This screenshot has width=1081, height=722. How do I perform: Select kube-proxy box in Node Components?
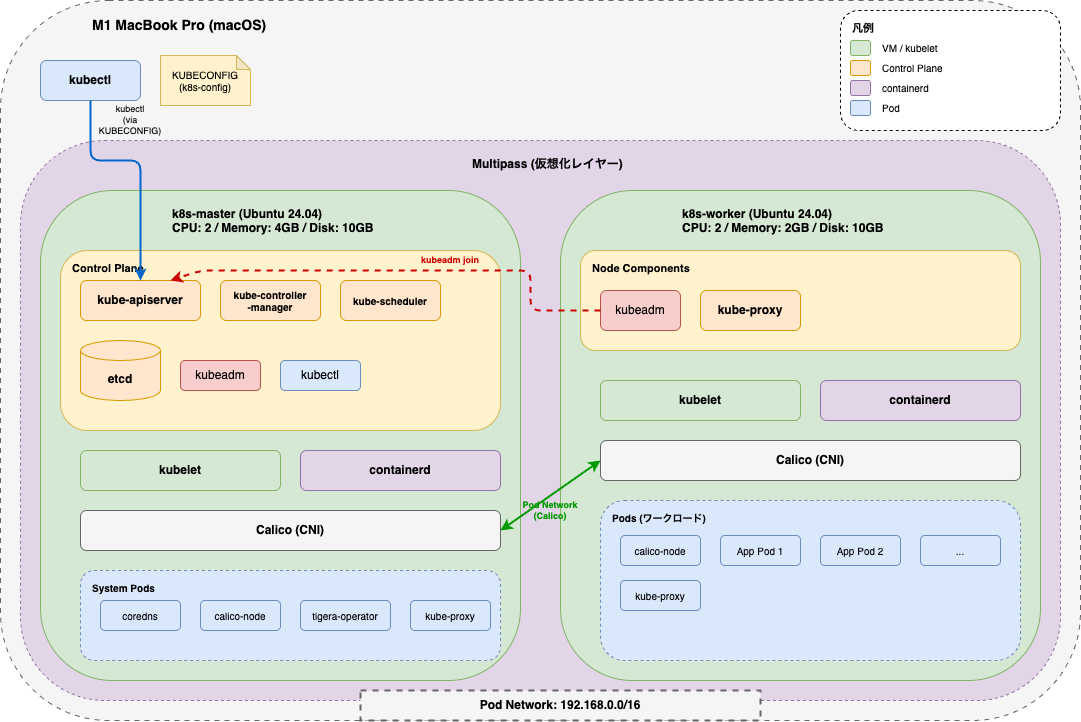(750, 310)
